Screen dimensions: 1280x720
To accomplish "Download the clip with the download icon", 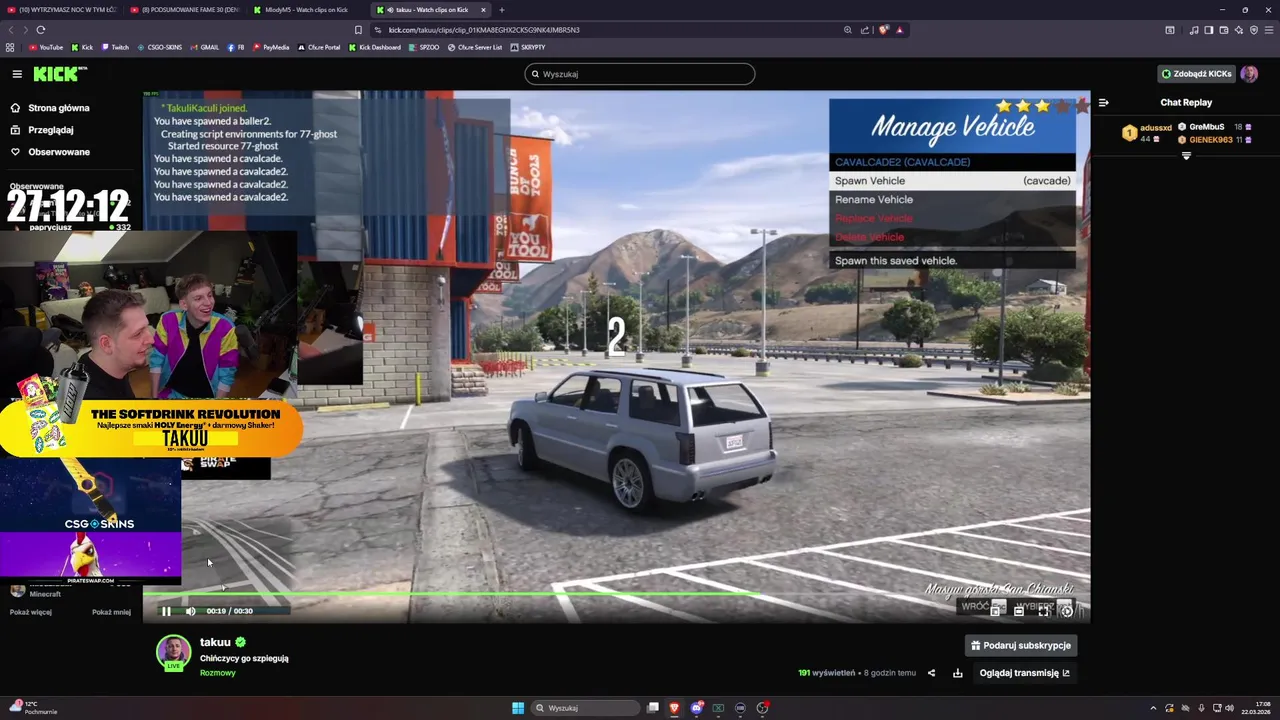I will click(x=957, y=673).
